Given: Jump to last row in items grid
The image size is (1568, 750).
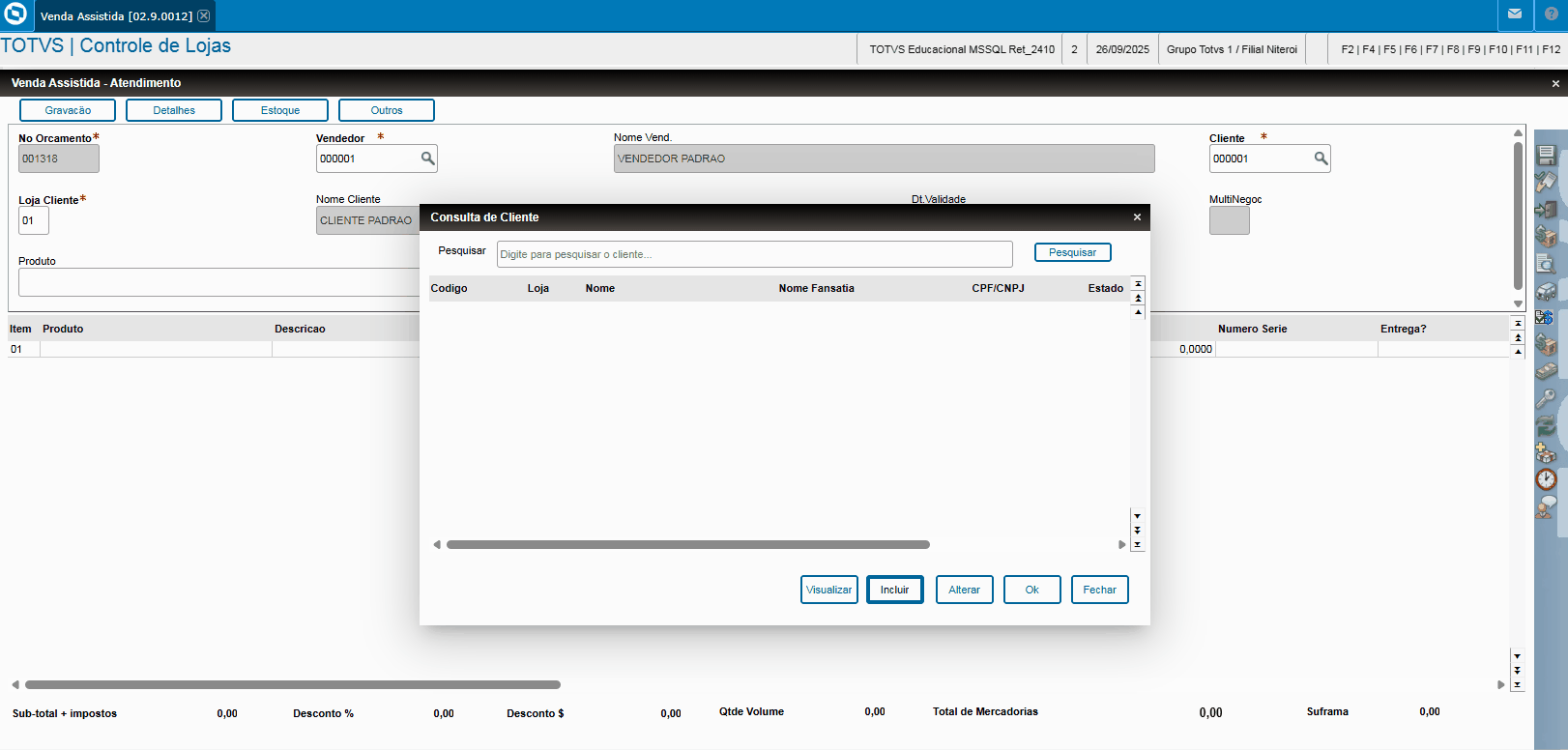Looking at the screenshot, I should (x=1518, y=684).
